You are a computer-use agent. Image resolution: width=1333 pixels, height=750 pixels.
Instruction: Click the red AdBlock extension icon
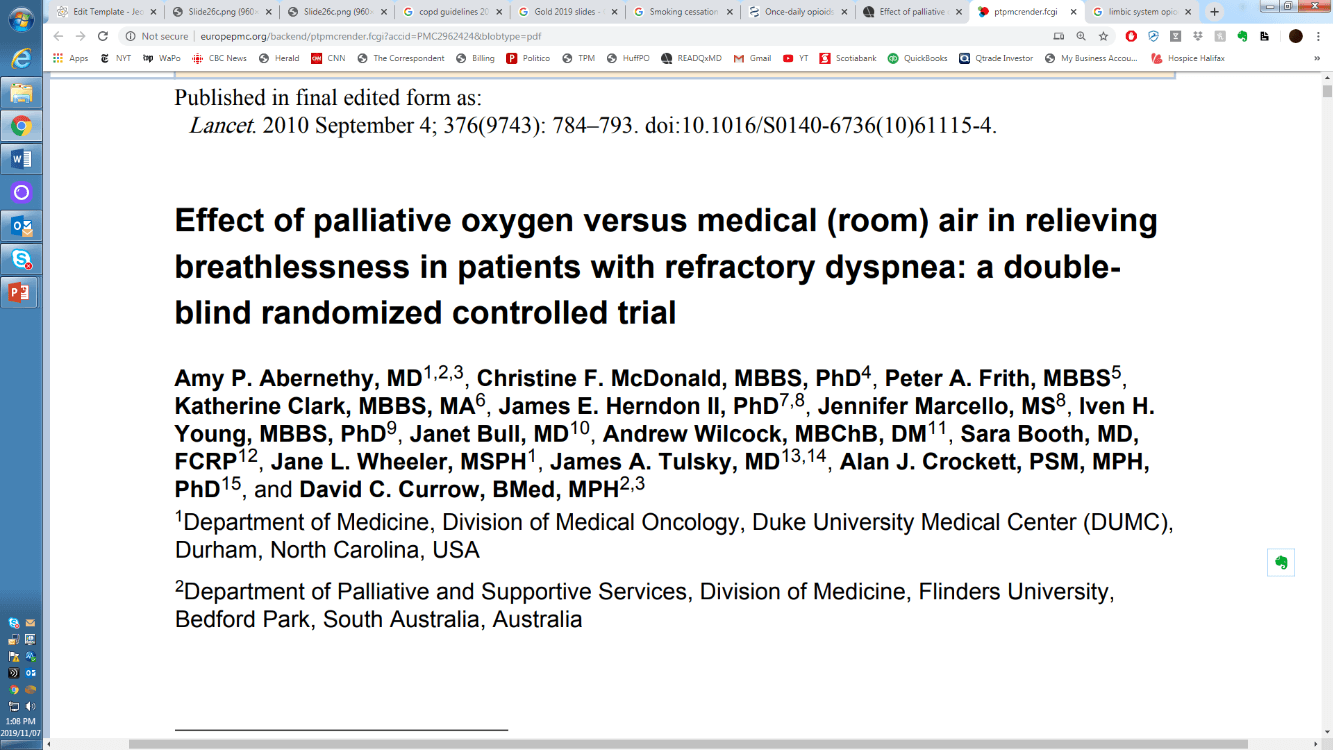[1131, 36]
